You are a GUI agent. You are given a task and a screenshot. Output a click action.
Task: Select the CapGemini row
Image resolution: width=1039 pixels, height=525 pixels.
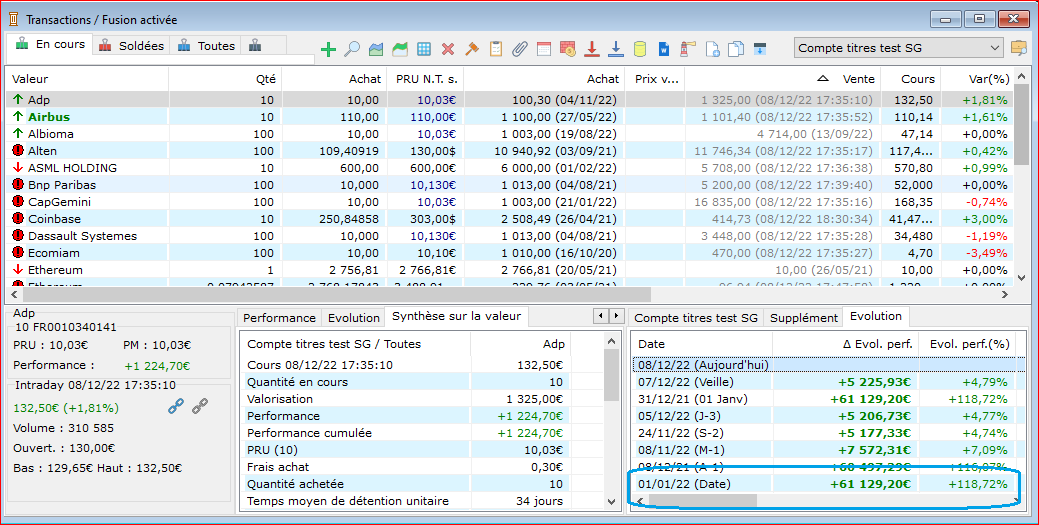click(510, 202)
